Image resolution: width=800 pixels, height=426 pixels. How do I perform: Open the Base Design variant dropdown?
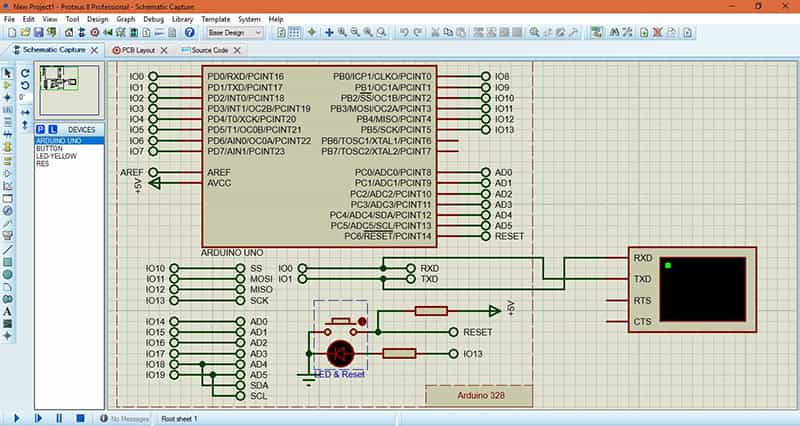click(235, 33)
